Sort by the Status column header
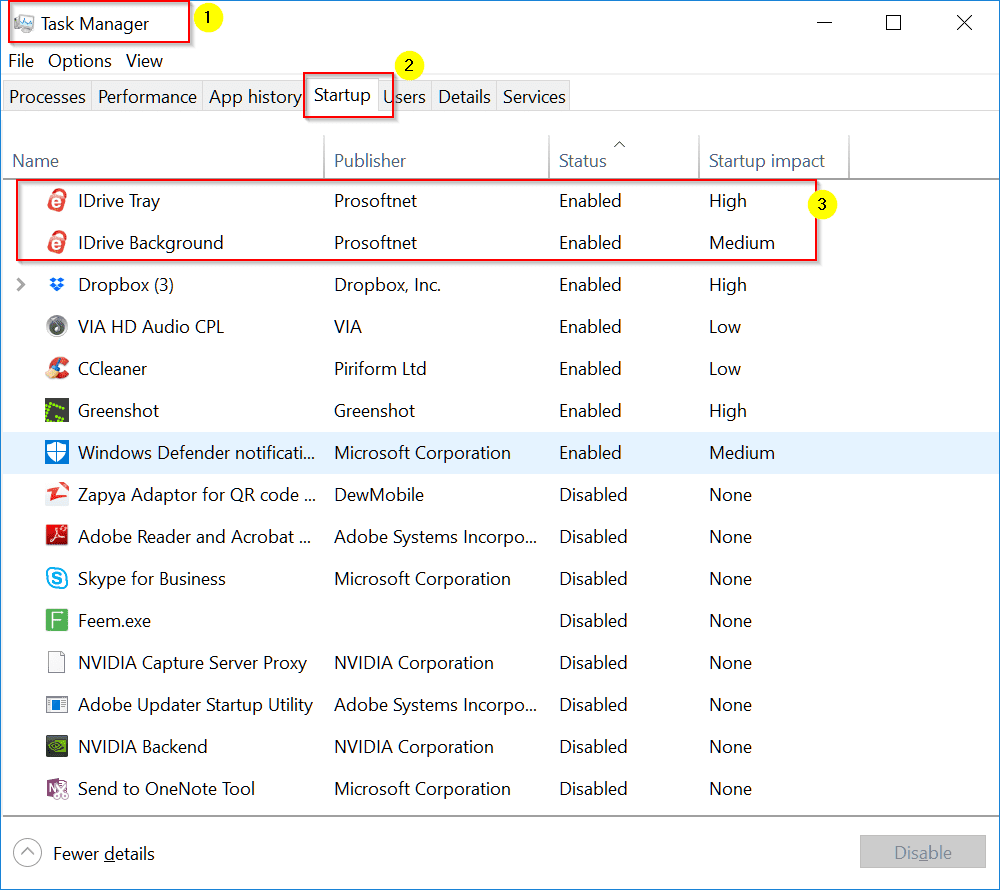Viewport: 1000px width, 890px height. 583,161
